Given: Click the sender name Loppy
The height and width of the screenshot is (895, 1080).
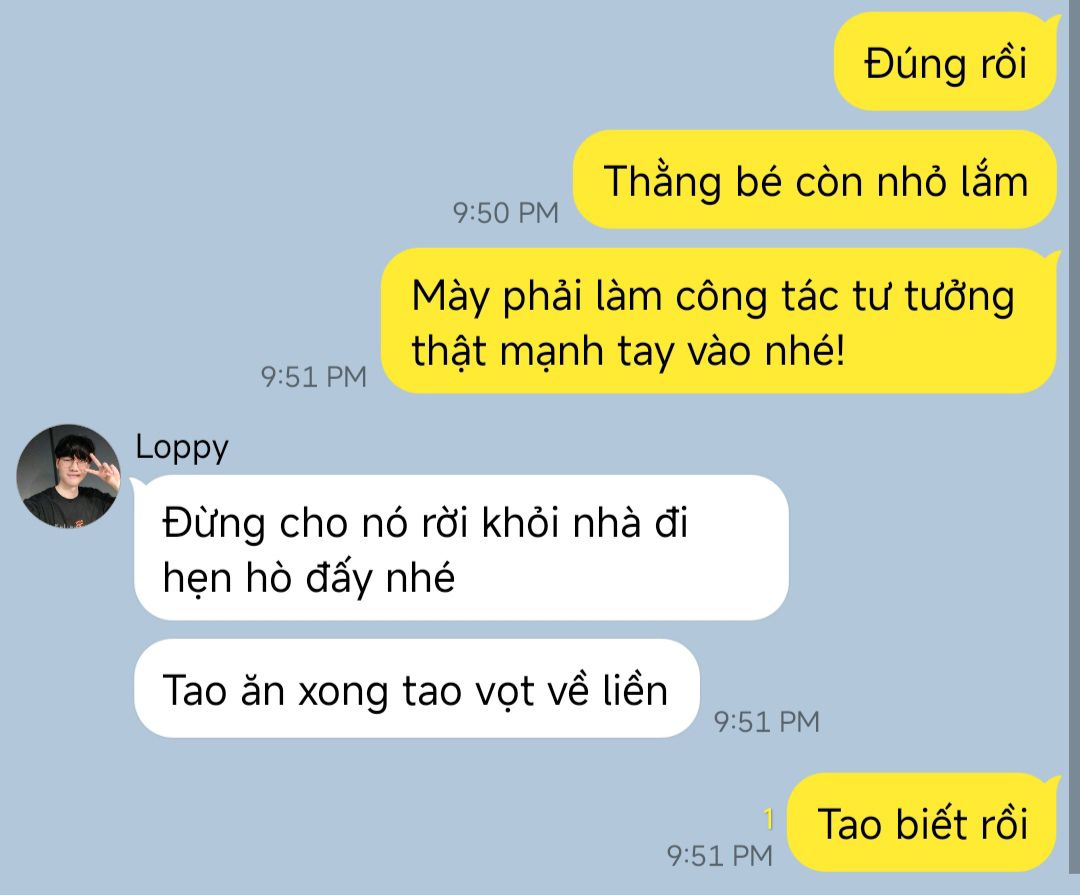Looking at the screenshot, I should click(x=182, y=449).
